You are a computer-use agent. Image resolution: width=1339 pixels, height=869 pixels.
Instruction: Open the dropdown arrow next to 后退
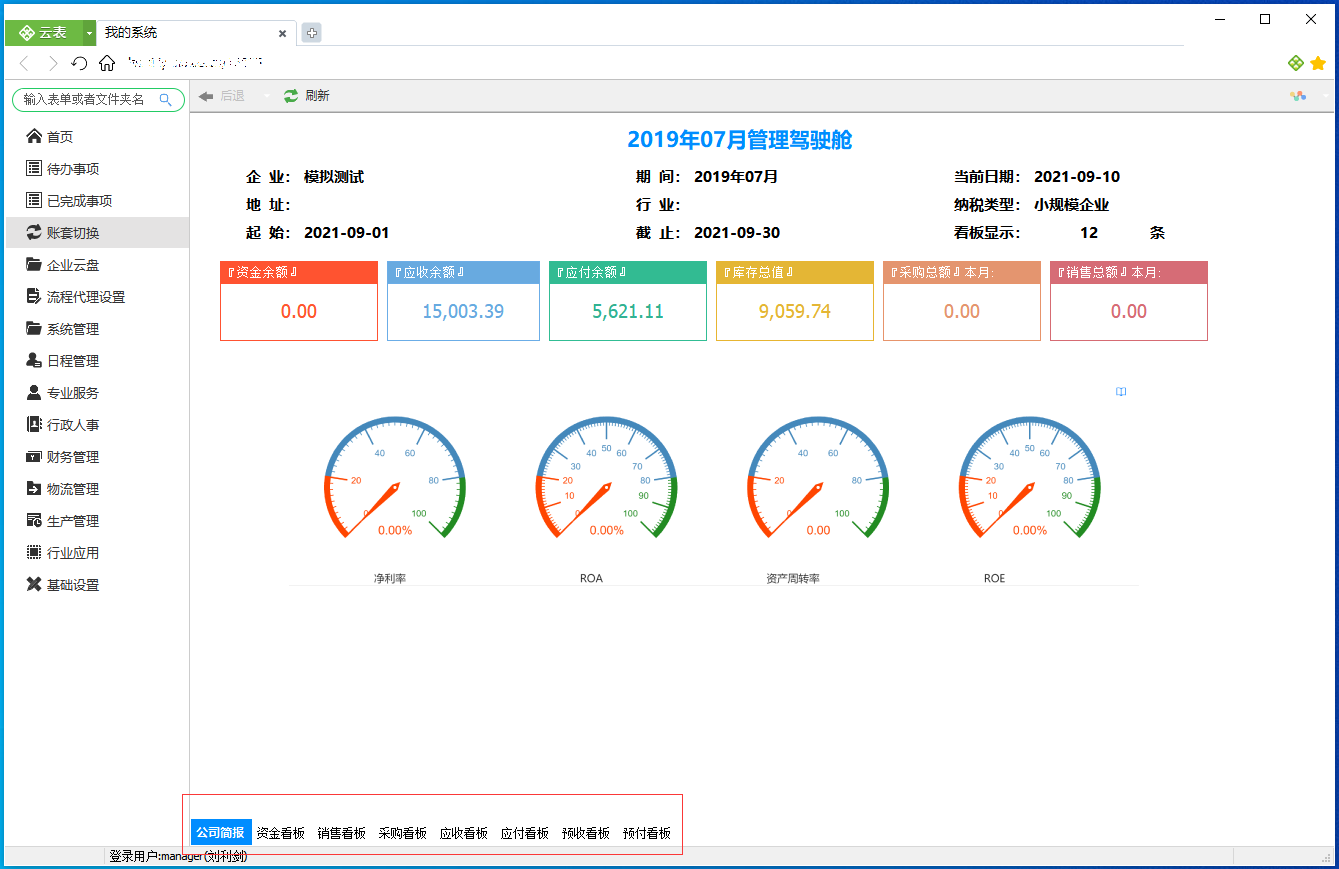point(266,96)
